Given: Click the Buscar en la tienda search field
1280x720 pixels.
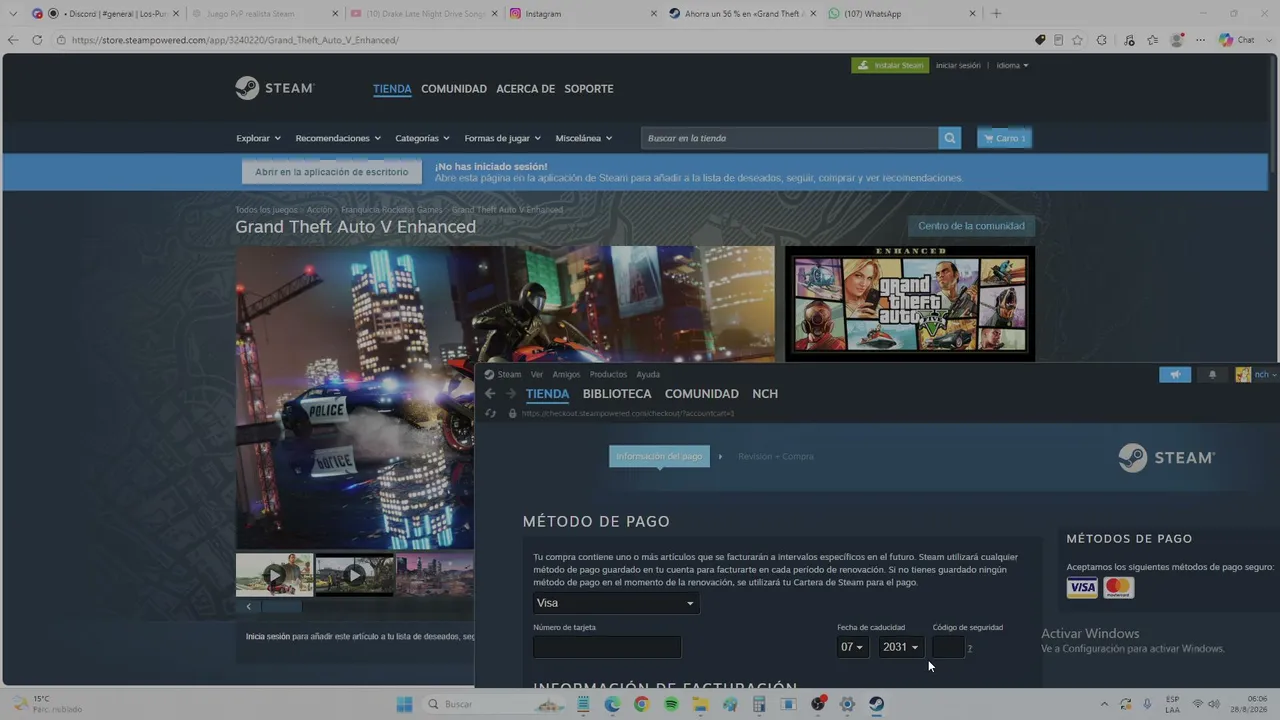Looking at the screenshot, I should tap(790, 138).
